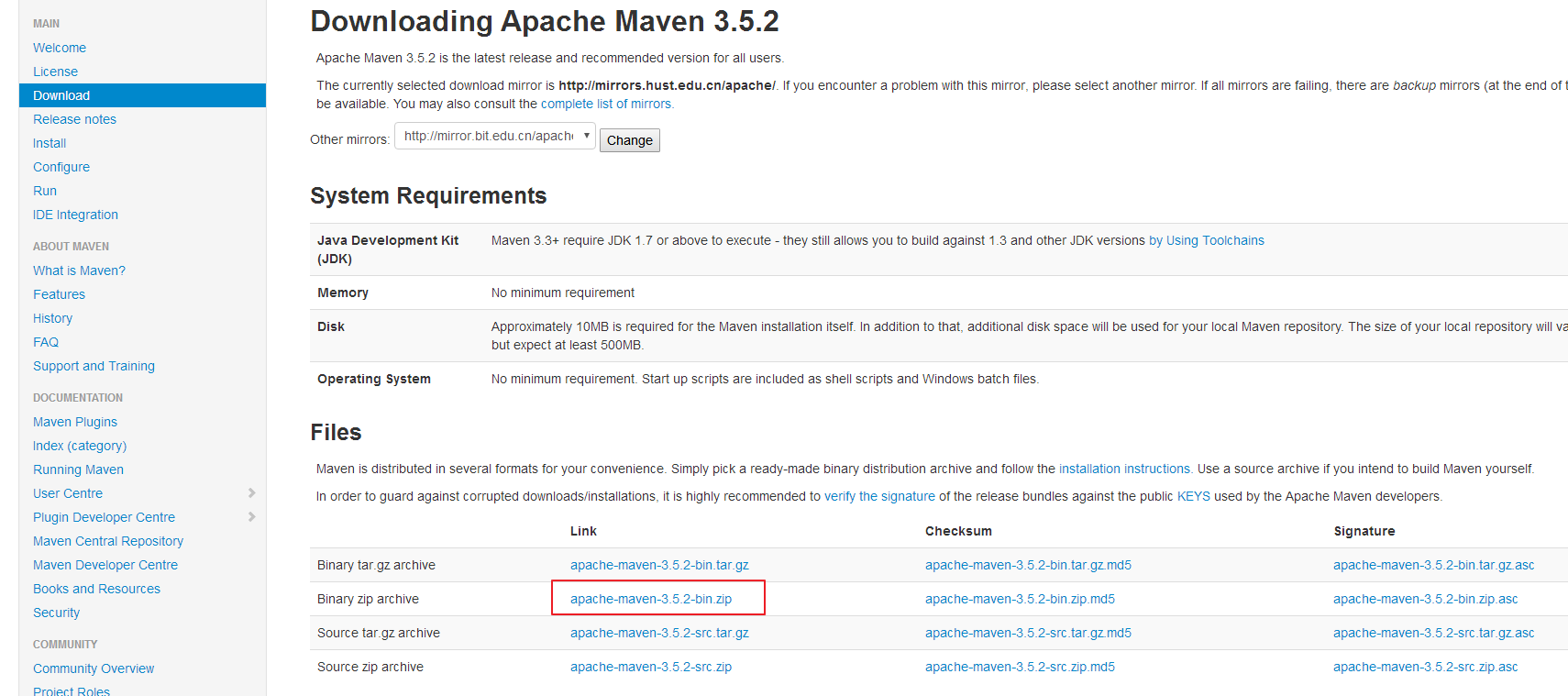Open the complete list of mirrors link
Screen dimensions: 1568x696
(606, 104)
